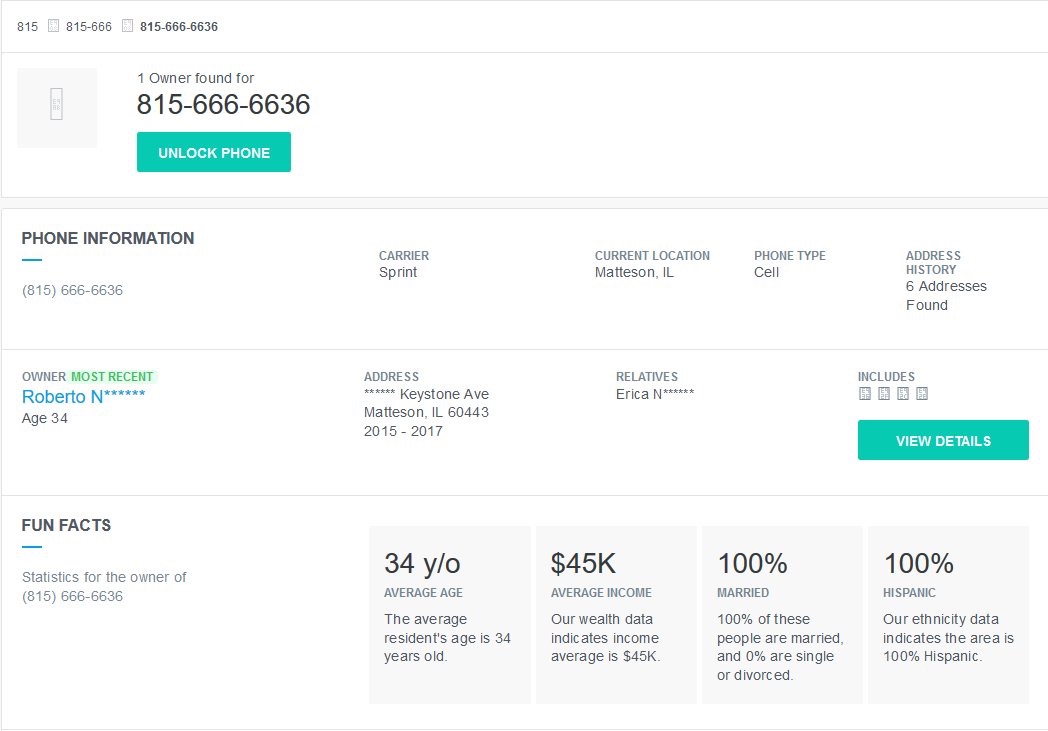This screenshot has height=731, width=1048.
Task: Select the 34 y/o Average Age card
Action: coord(450,615)
